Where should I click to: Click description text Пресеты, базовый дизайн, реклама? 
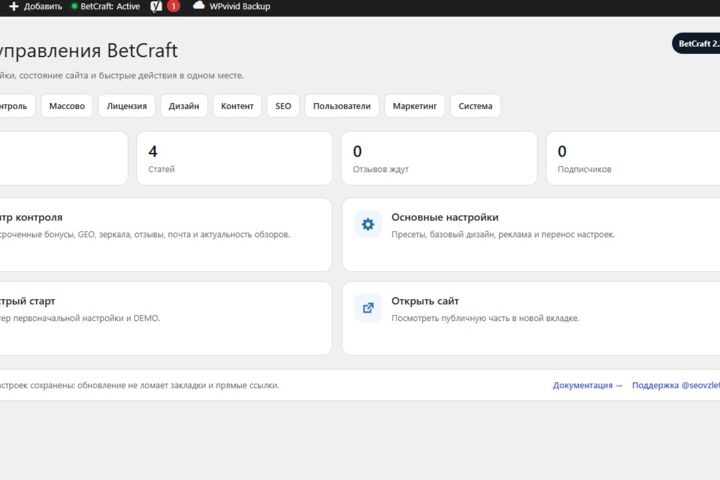(x=503, y=234)
